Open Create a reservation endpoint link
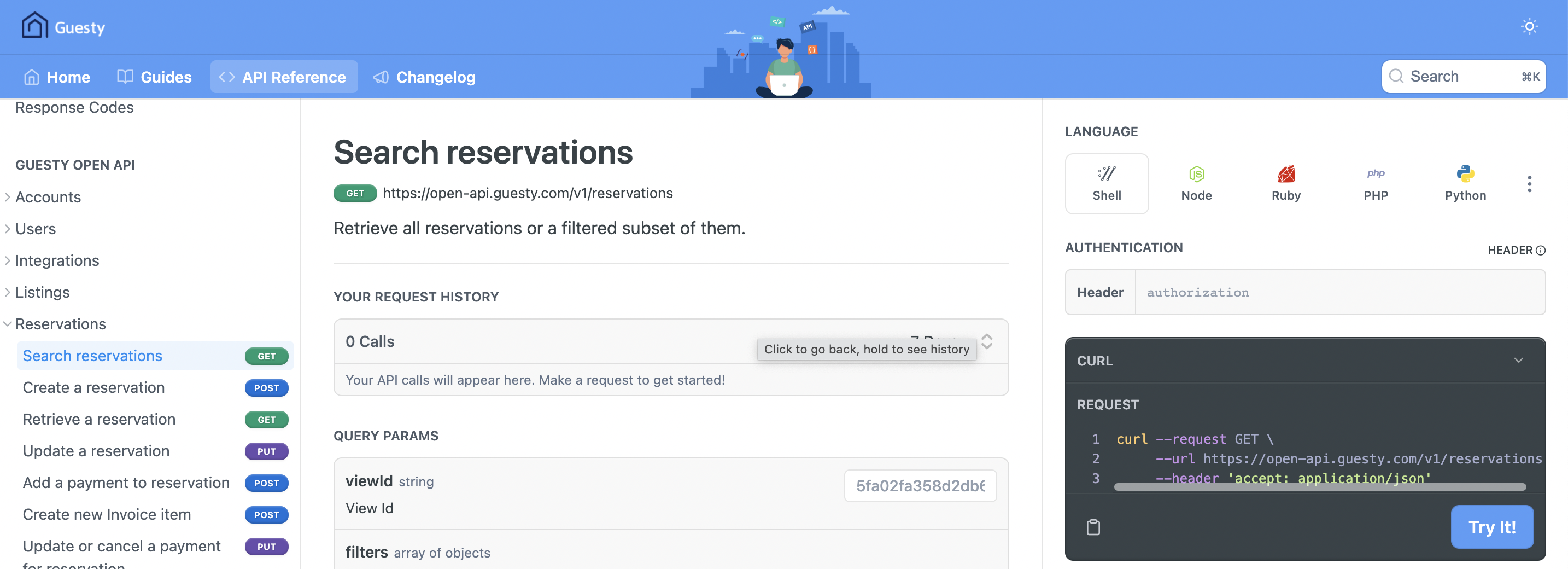This screenshot has height=569, width=1568. 93,387
